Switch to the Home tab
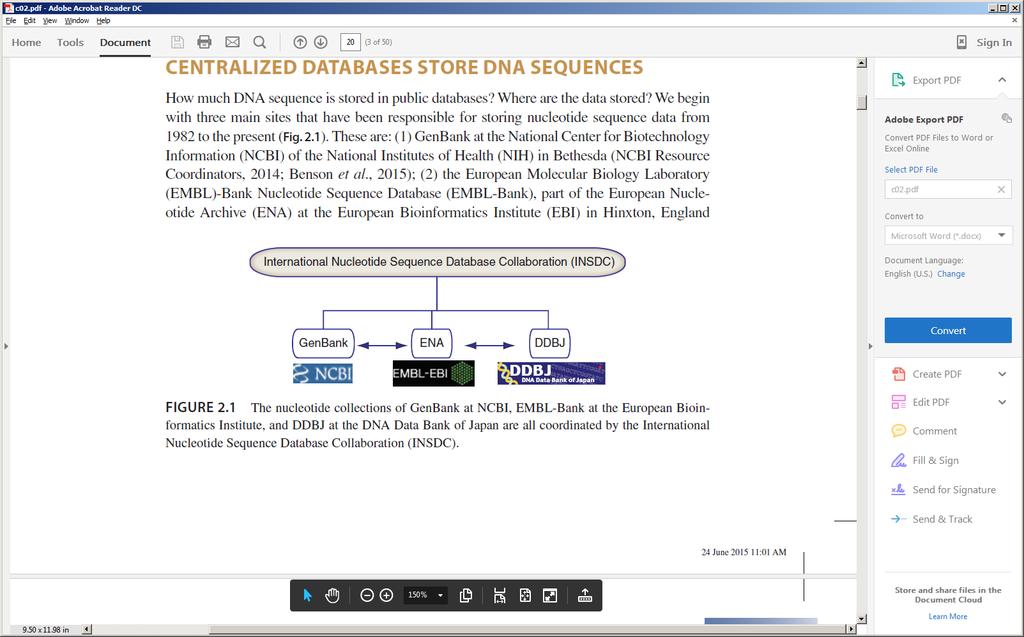Screen dimensions: 1024x637 click(x=26, y=42)
